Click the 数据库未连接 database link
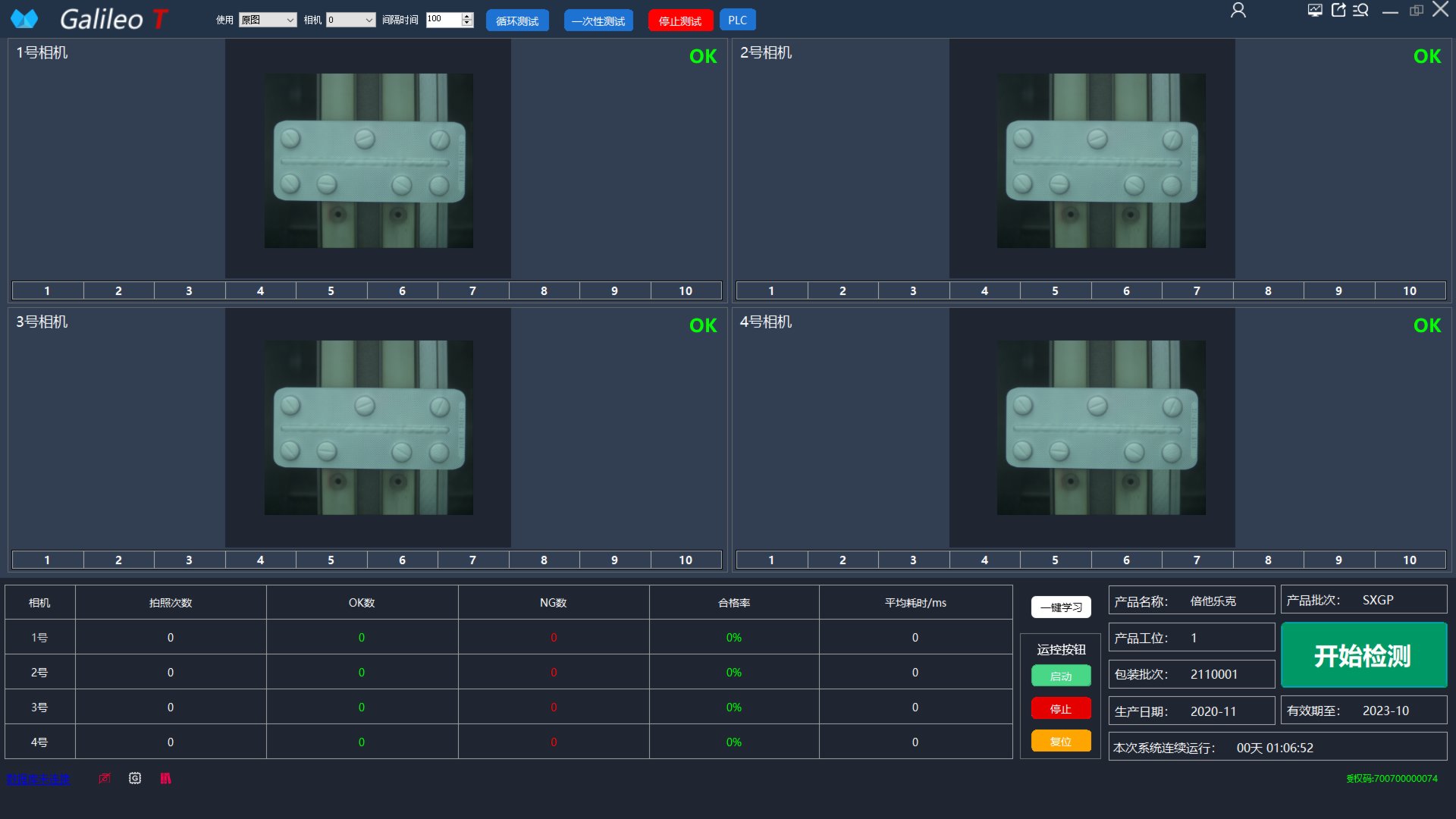Image resolution: width=1456 pixels, height=819 pixels. coord(38,779)
